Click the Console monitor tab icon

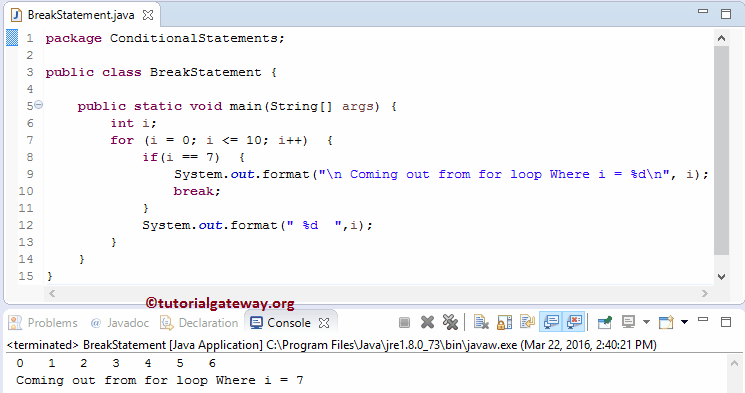point(257,323)
